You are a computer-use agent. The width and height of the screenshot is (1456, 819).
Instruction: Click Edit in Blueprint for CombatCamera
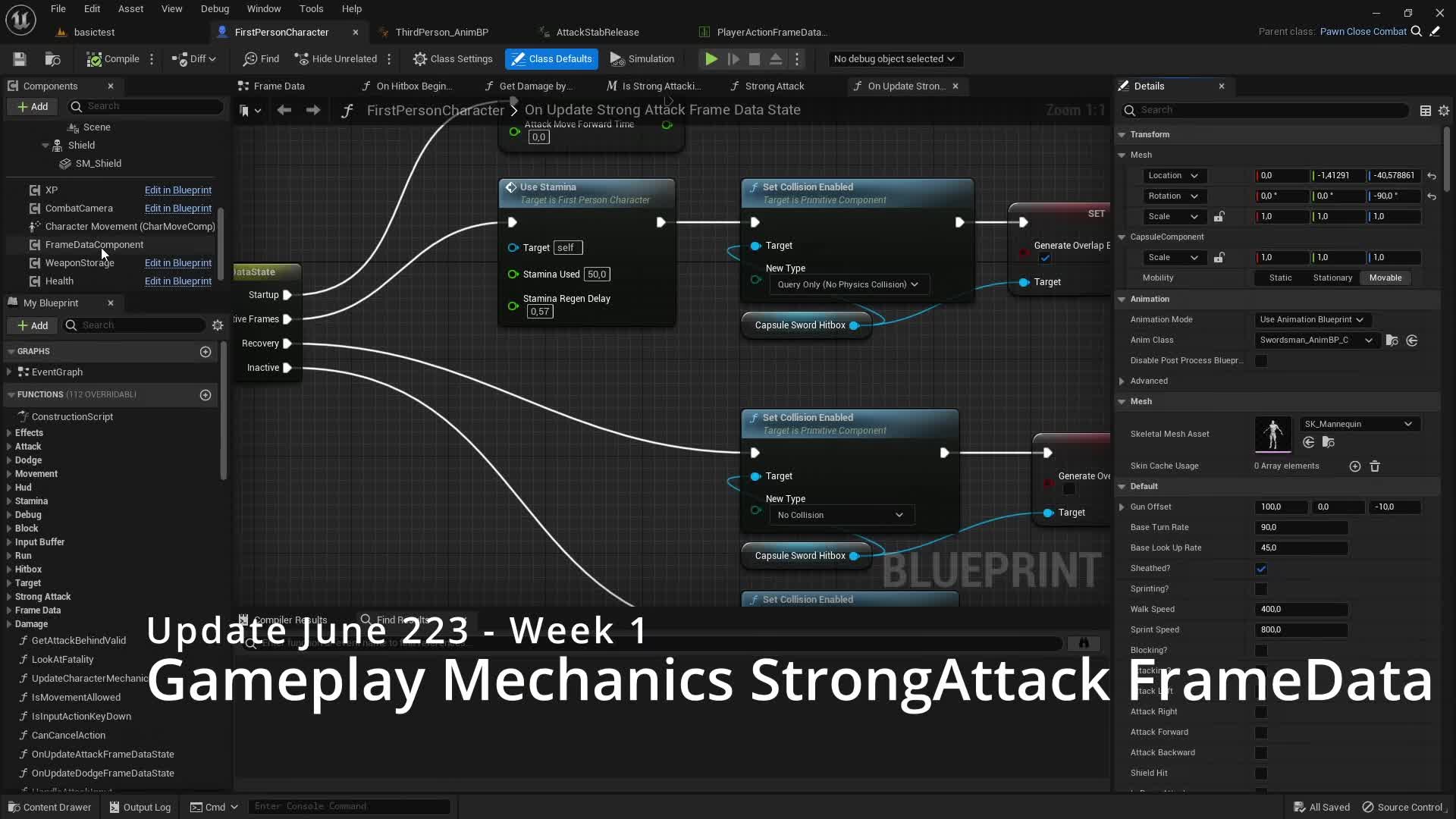pos(178,209)
